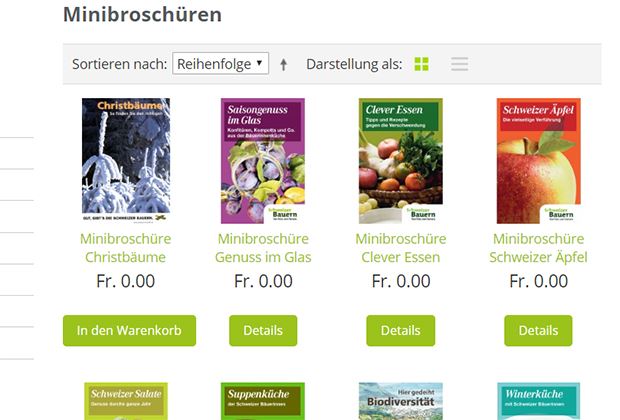Open the Schweizer Salate brochure thumbnail
The image size is (620, 420).
pyautogui.click(x=126, y=401)
